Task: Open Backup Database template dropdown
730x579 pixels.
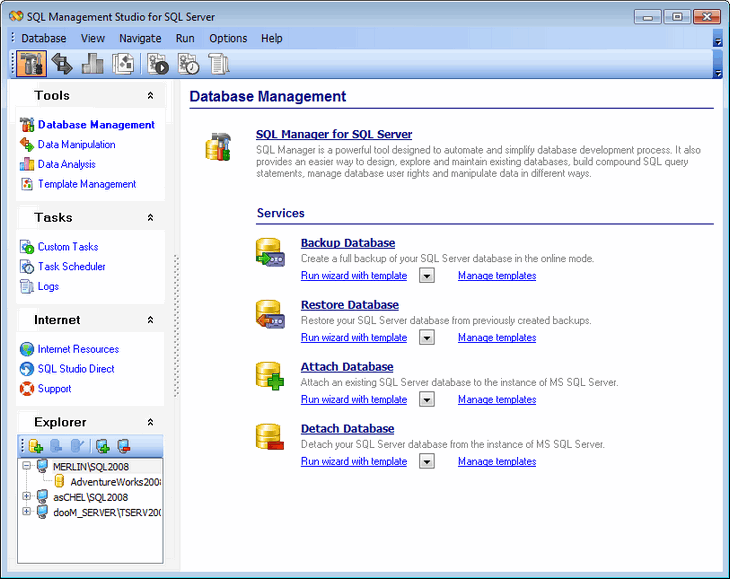Action: [426, 276]
